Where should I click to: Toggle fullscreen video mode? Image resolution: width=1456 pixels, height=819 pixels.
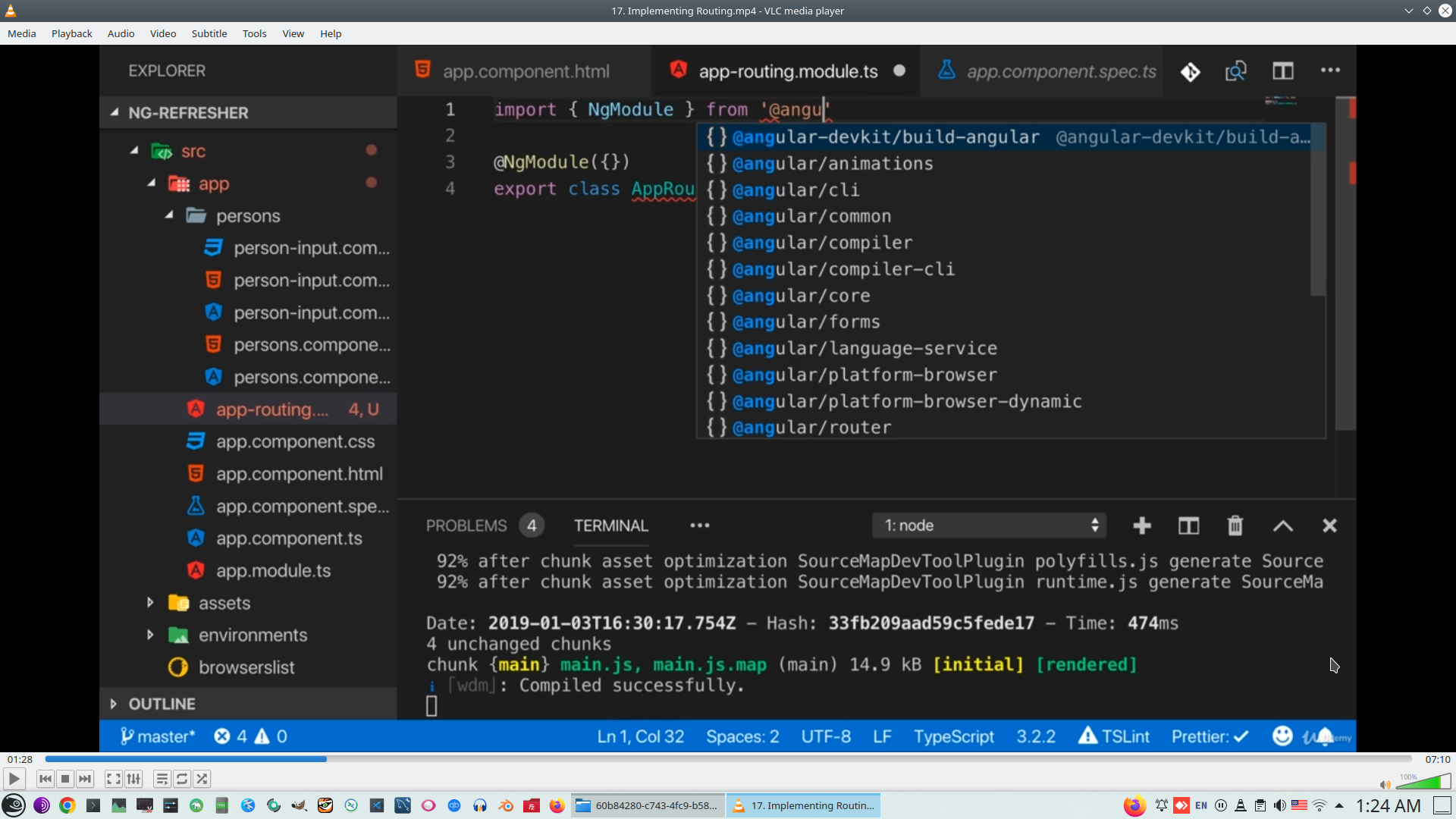[113, 779]
